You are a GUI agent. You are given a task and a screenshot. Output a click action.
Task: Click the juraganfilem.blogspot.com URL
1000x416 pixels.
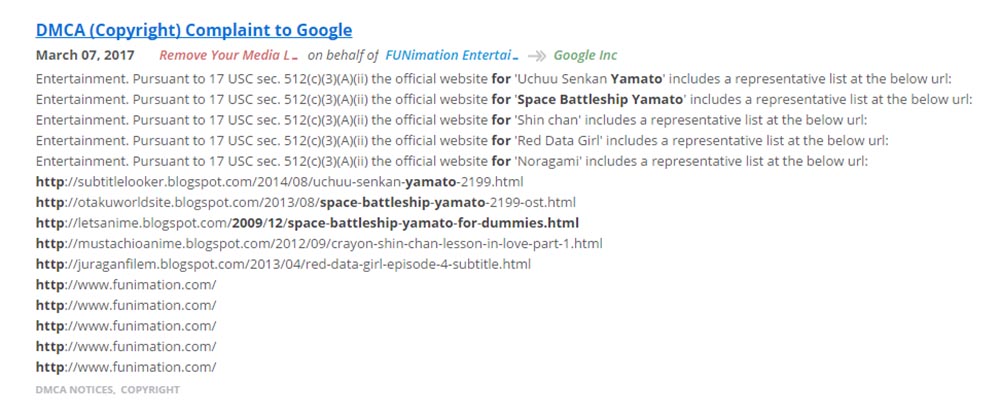click(x=283, y=264)
